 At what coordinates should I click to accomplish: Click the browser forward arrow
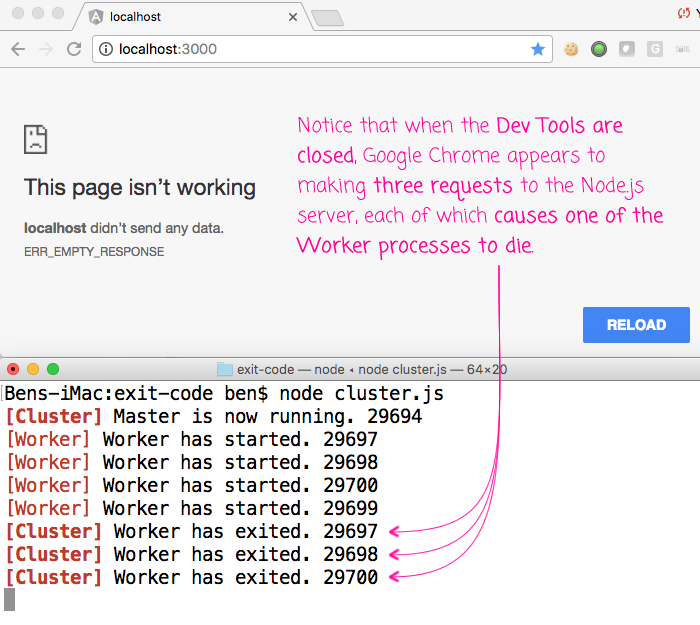pos(46,49)
